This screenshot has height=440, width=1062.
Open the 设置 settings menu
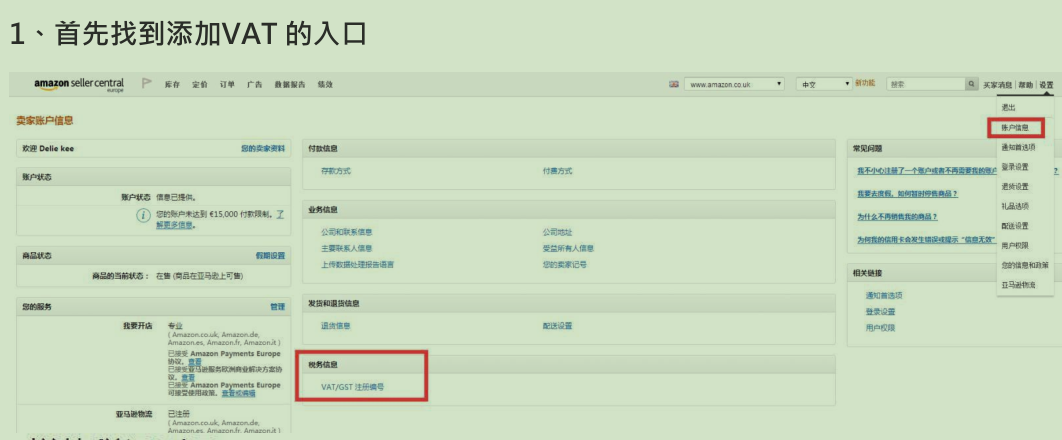click(x=1046, y=85)
